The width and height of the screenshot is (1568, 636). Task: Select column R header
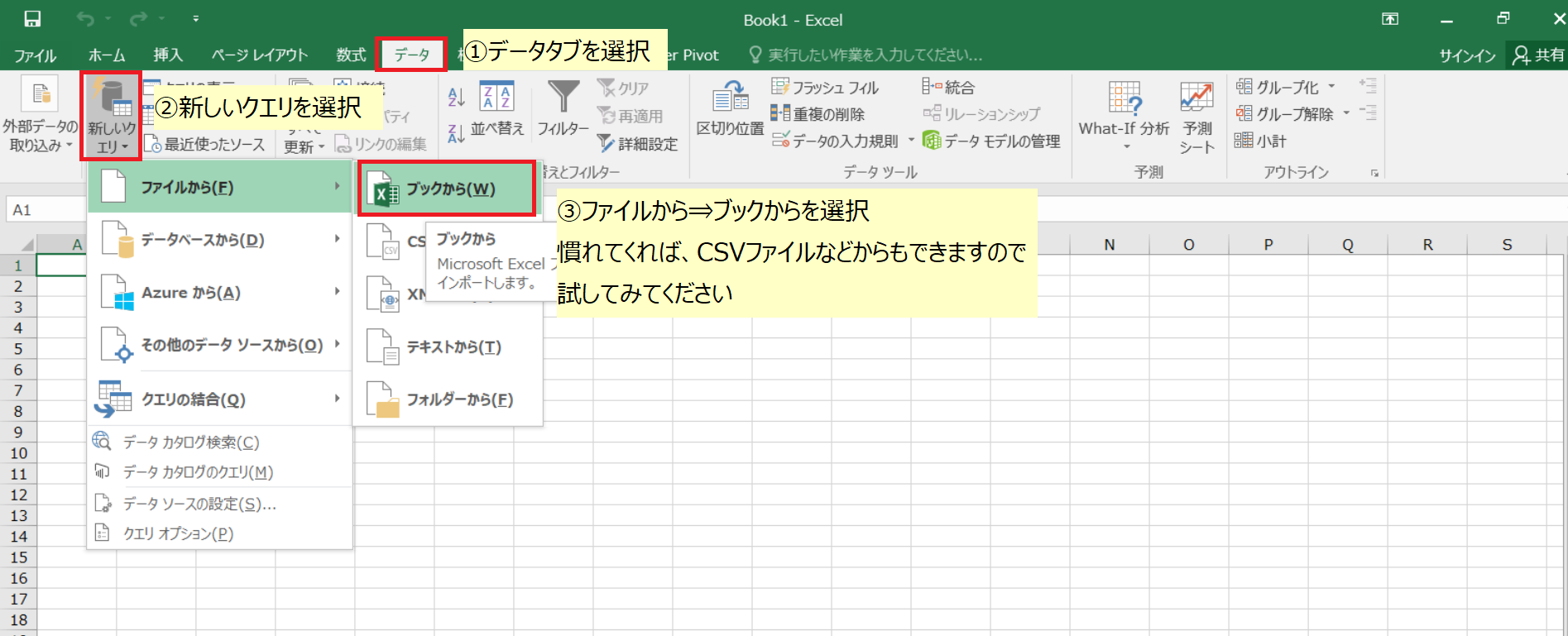[1427, 245]
